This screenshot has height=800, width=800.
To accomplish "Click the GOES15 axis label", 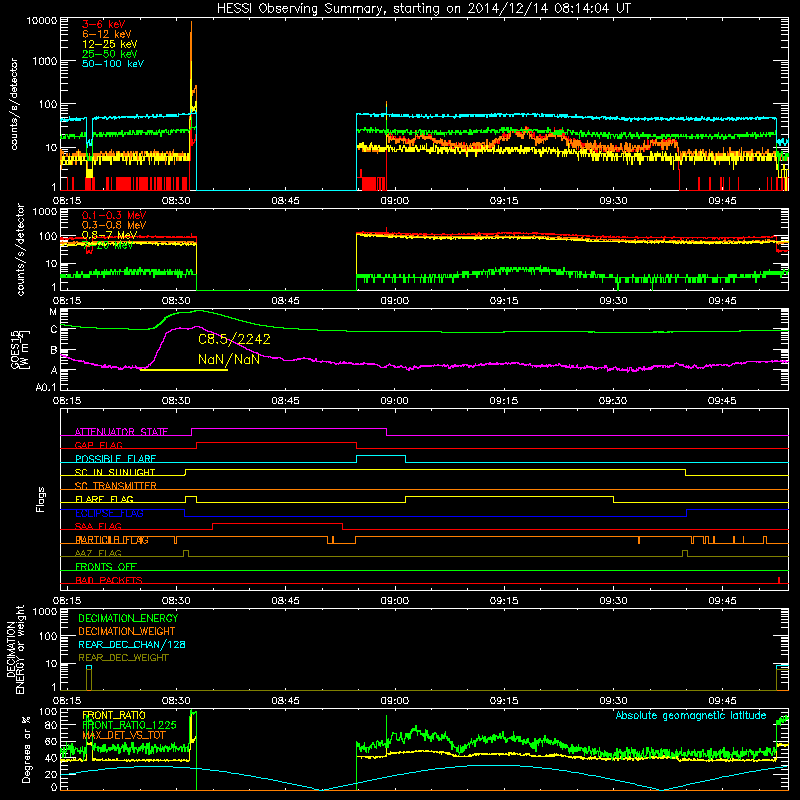I will (x=15, y=349).
